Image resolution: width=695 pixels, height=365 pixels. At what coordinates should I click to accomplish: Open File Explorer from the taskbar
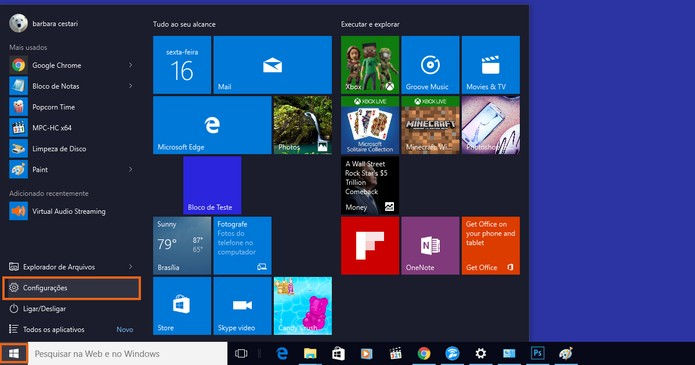[x=310, y=353]
